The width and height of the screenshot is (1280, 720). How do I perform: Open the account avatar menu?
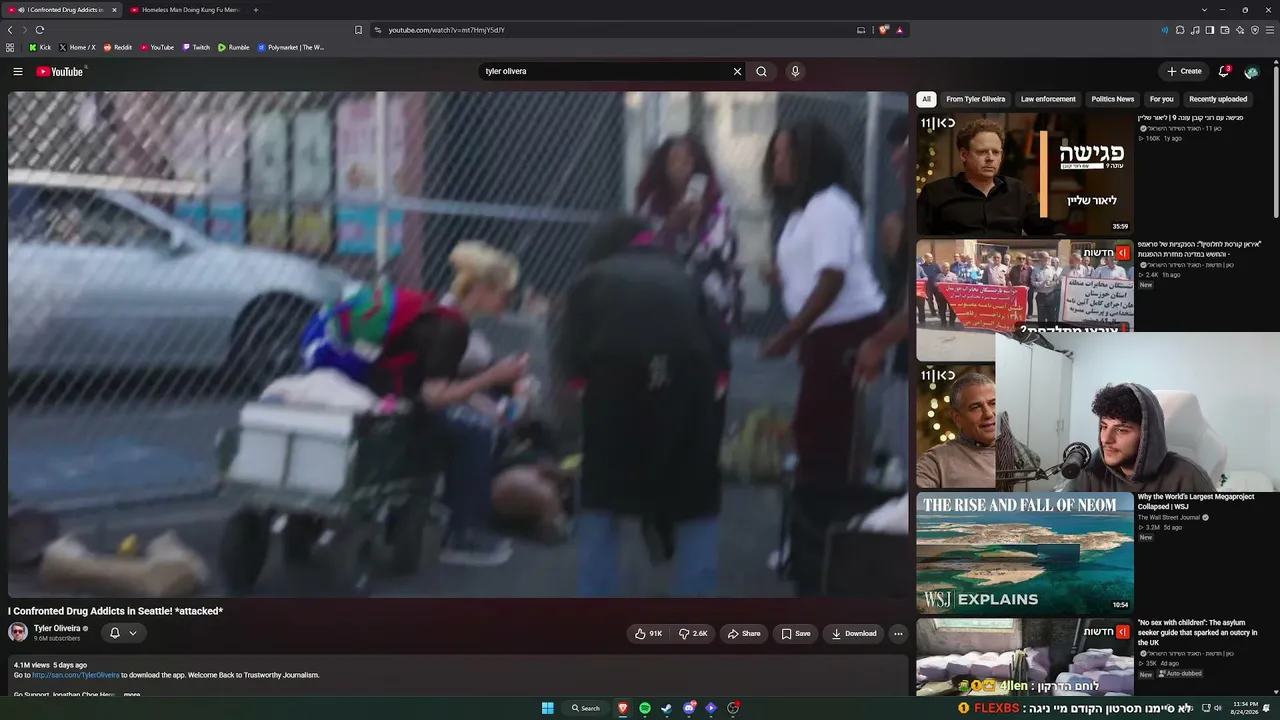pos(1251,71)
